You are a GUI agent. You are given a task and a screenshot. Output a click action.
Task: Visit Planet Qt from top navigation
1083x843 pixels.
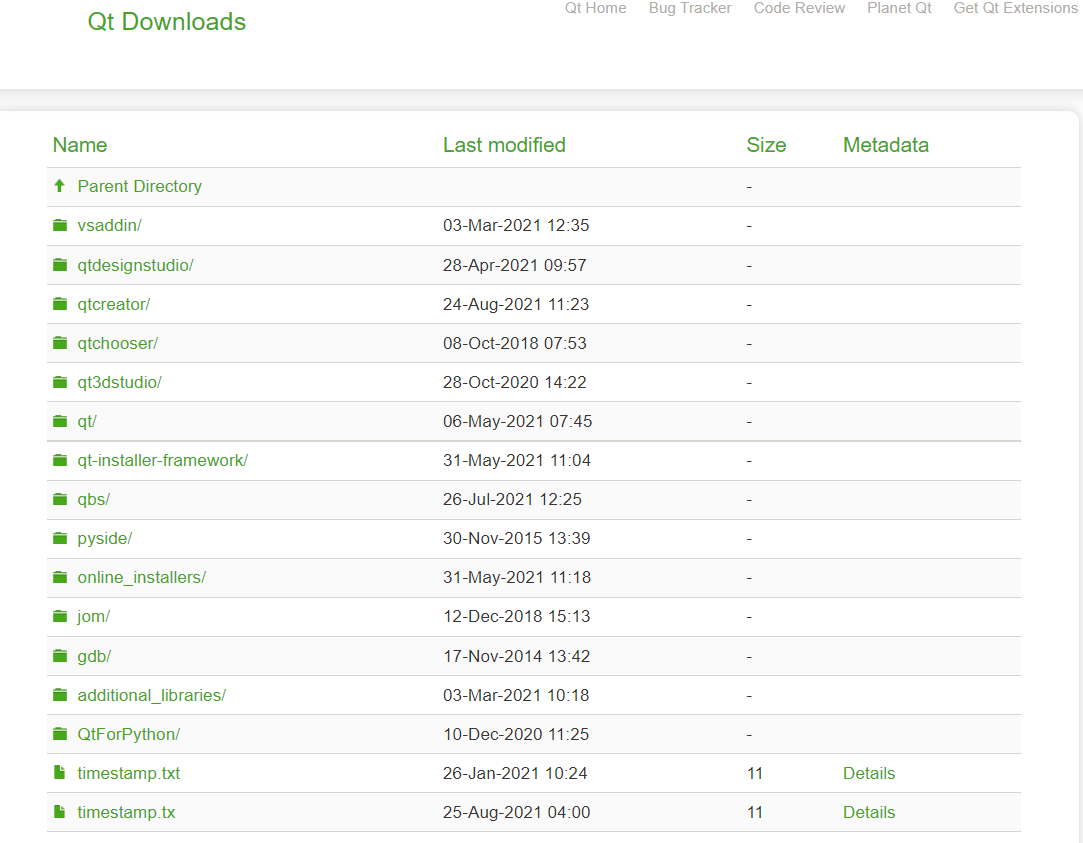tap(899, 8)
